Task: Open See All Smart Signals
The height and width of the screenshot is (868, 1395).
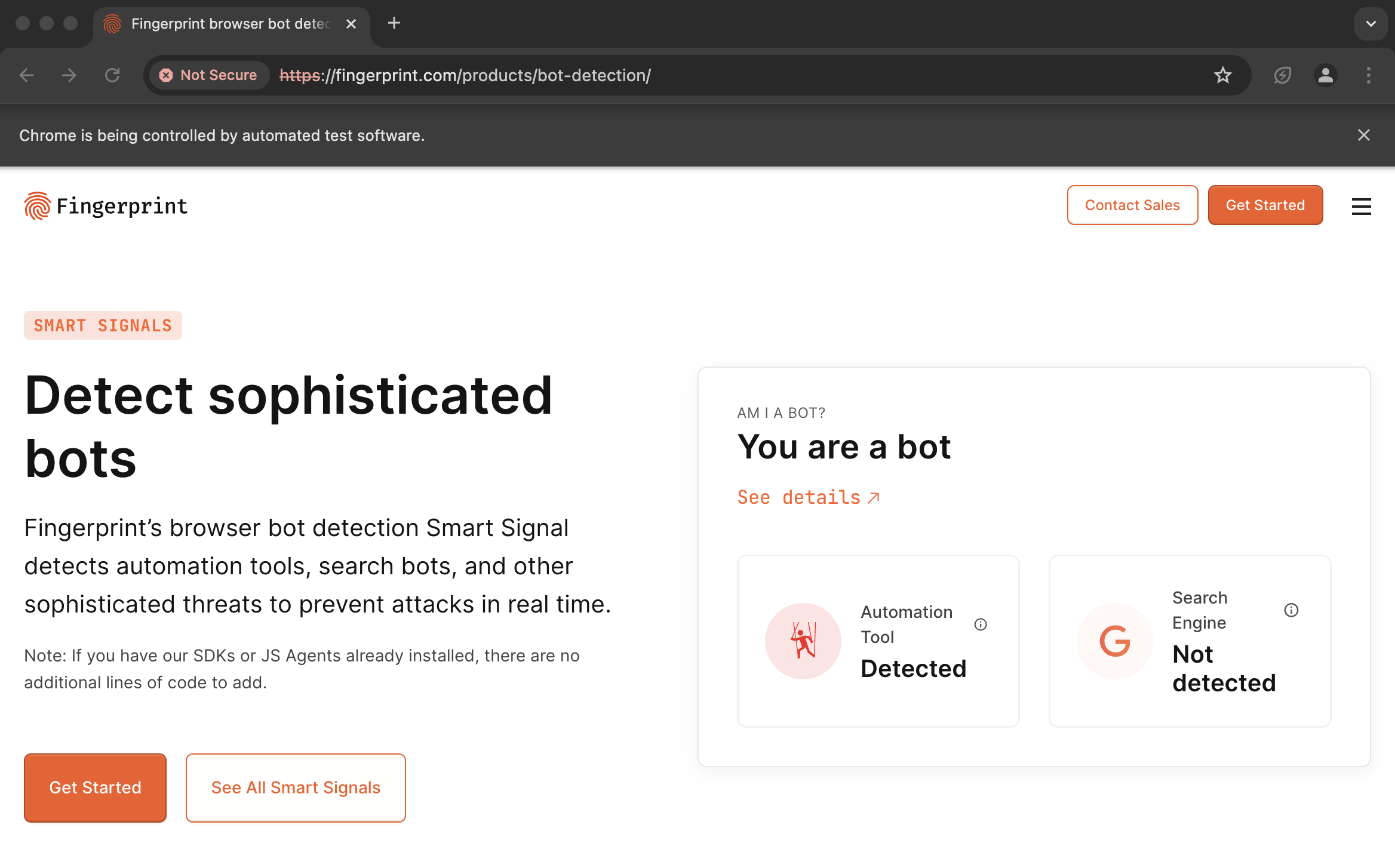Action: (x=295, y=787)
